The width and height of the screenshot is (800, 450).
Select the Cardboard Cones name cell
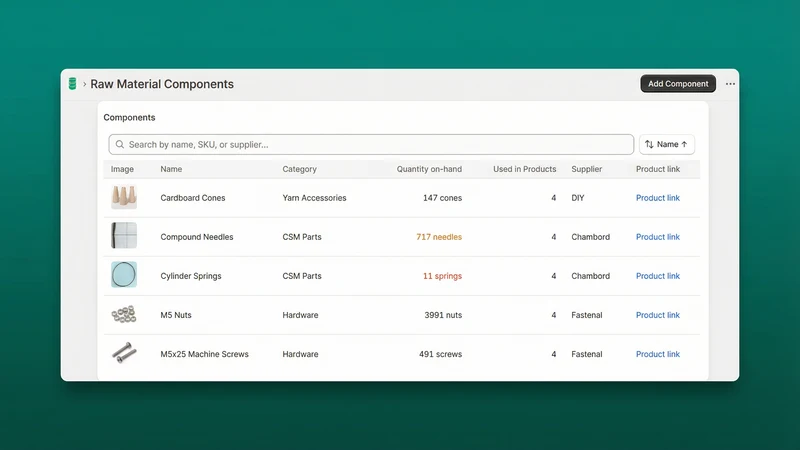193,198
